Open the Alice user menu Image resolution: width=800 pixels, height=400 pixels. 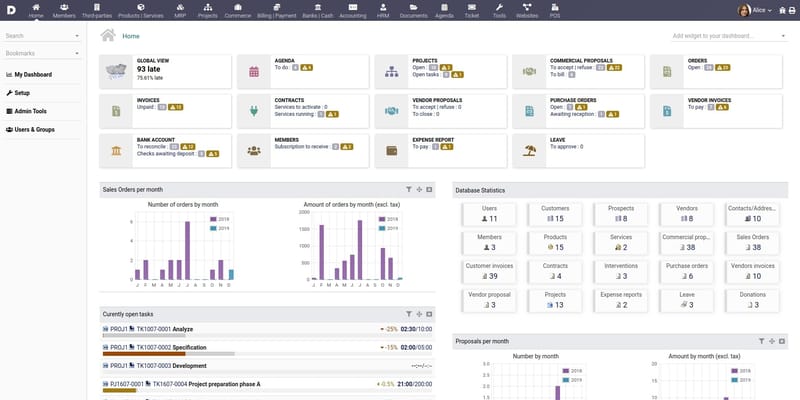click(762, 10)
